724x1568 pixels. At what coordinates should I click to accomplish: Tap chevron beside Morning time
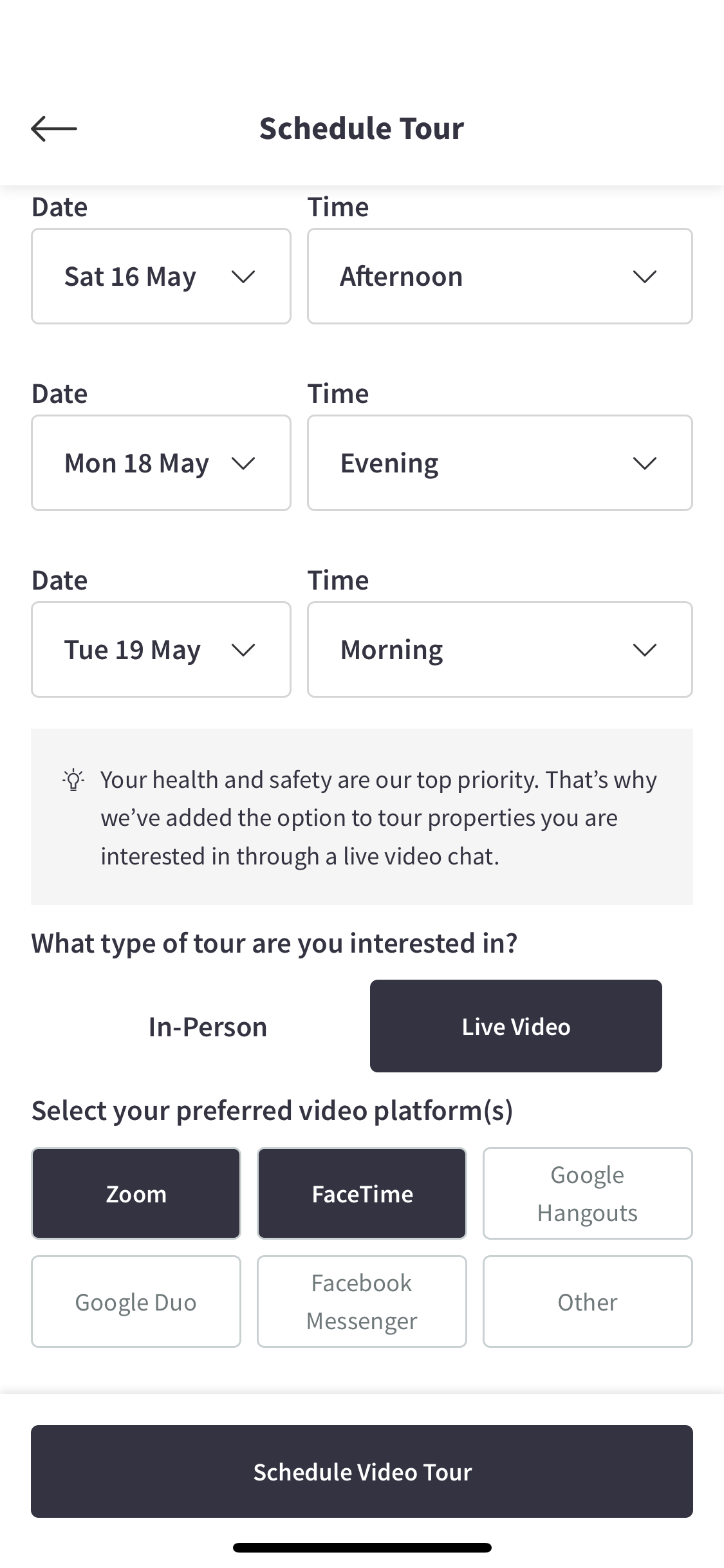click(644, 650)
